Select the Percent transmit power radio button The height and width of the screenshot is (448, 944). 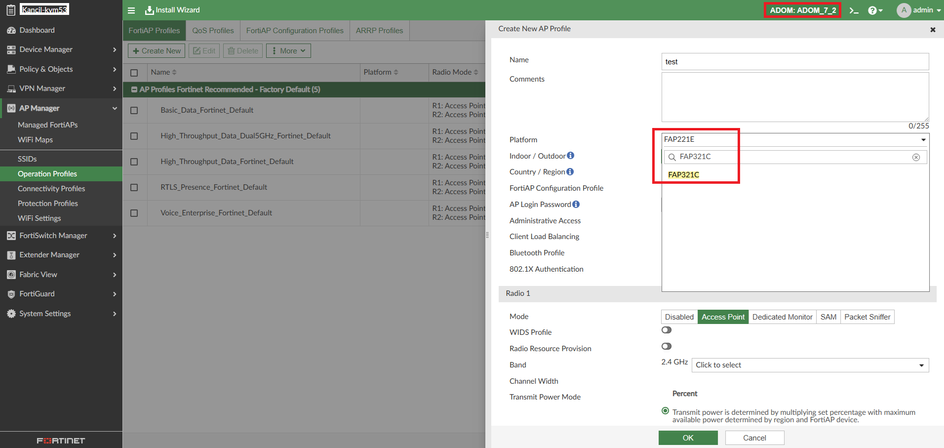coord(666,411)
